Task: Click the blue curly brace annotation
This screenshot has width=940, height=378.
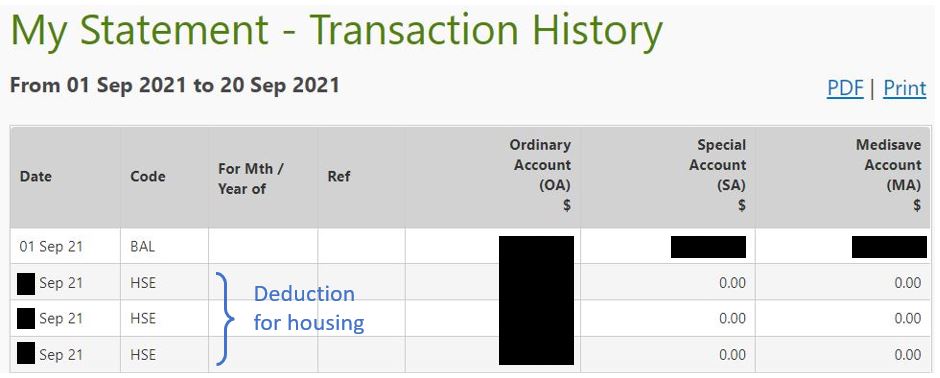Action: 225,319
